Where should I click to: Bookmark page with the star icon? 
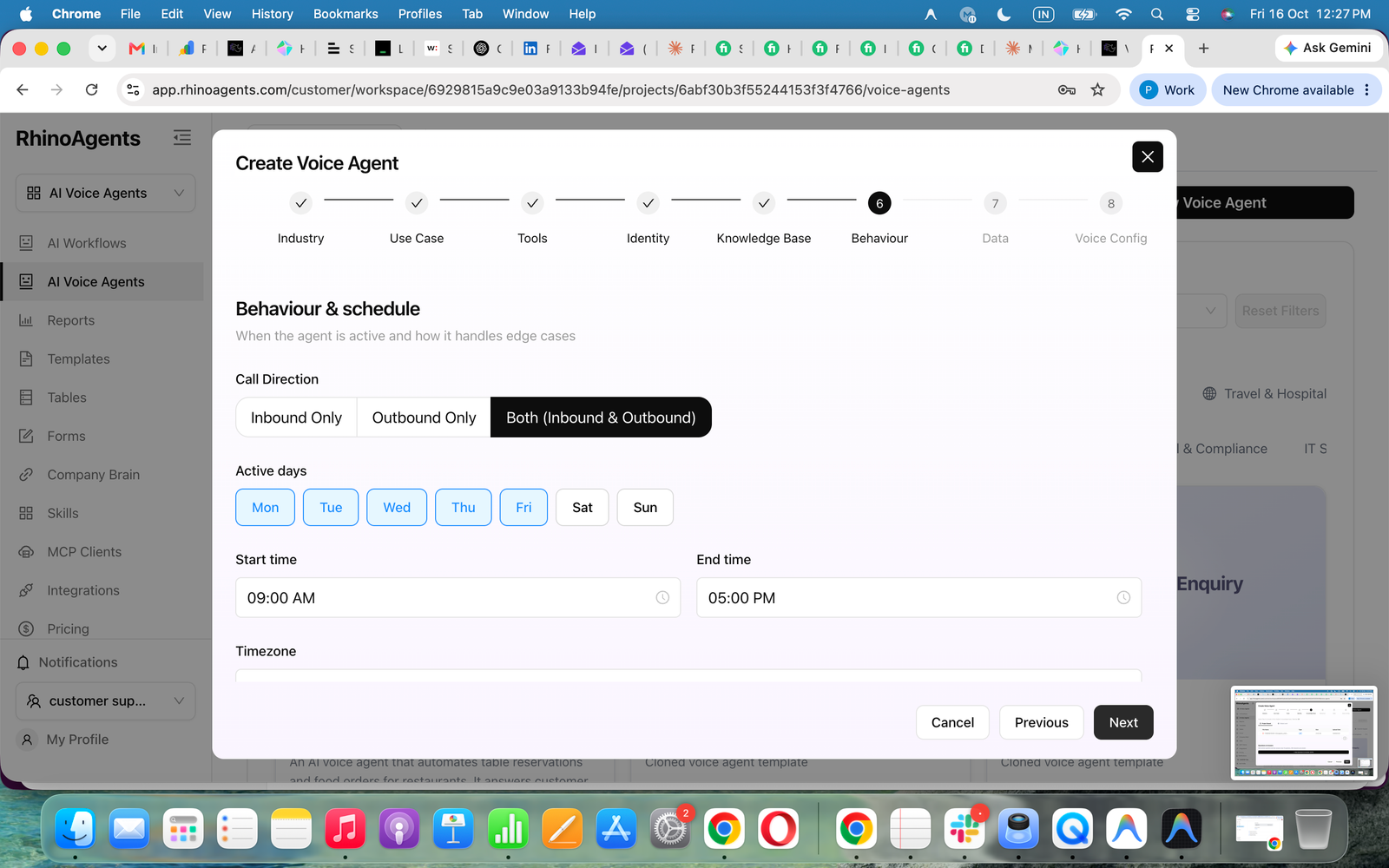(x=1097, y=89)
